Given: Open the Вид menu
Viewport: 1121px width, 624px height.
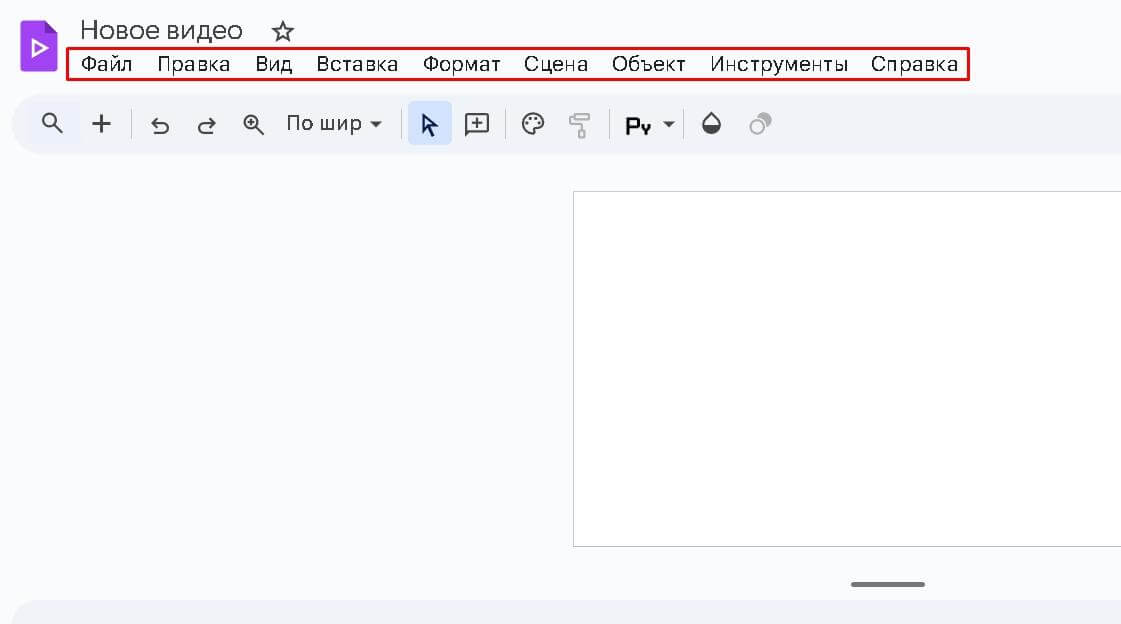Looking at the screenshot, I should 274,64.
